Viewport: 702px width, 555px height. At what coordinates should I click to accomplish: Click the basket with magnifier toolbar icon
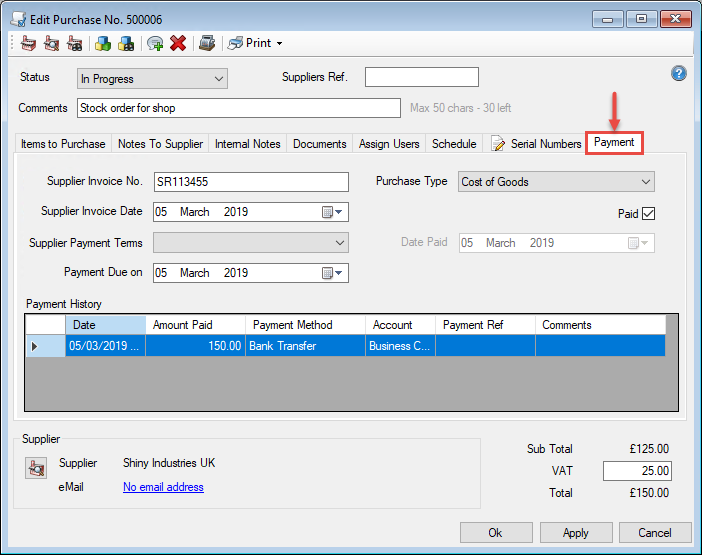point(51,43)
